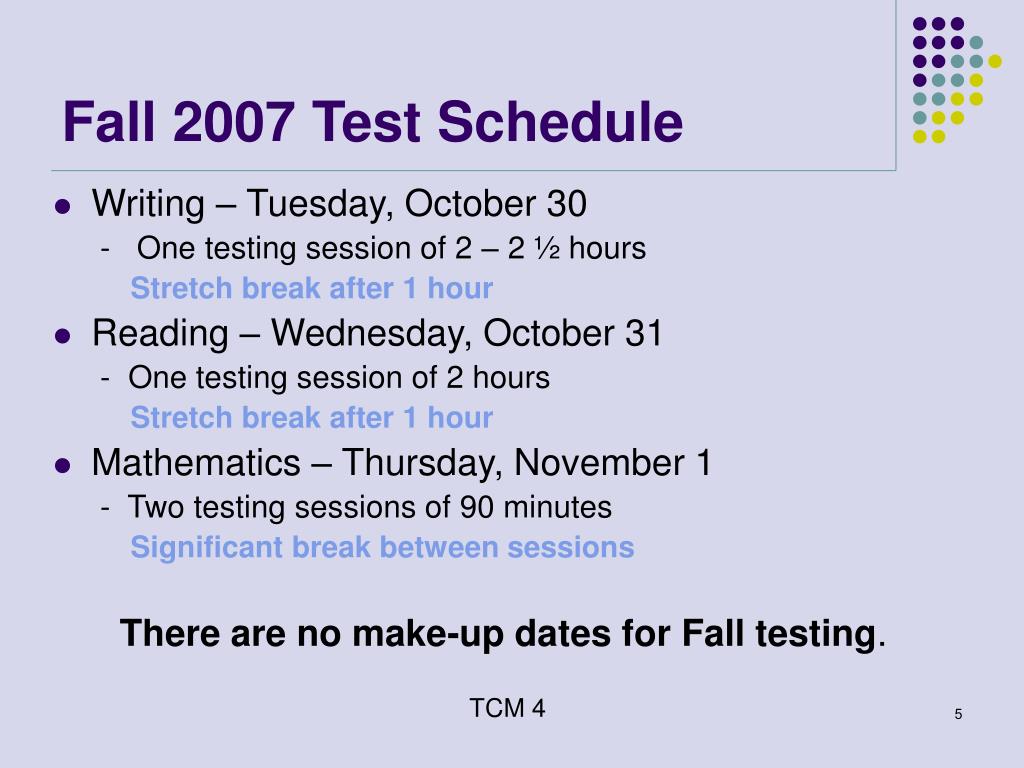Click the bullet before Writing
Image resolution: width=1024 pixels, height=768 pixels.
63,206
